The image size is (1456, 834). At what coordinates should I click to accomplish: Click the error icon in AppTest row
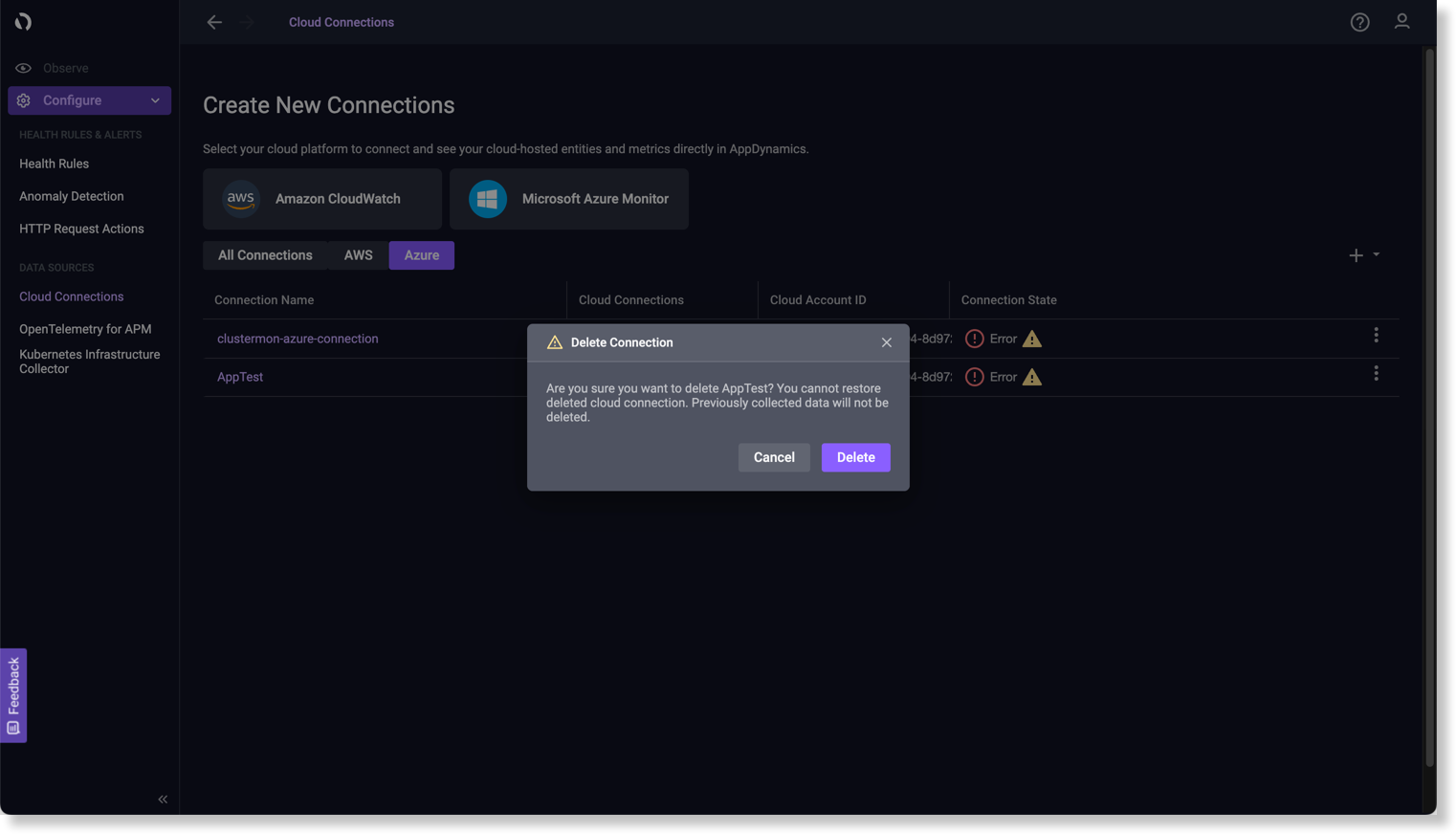point(974,377)
